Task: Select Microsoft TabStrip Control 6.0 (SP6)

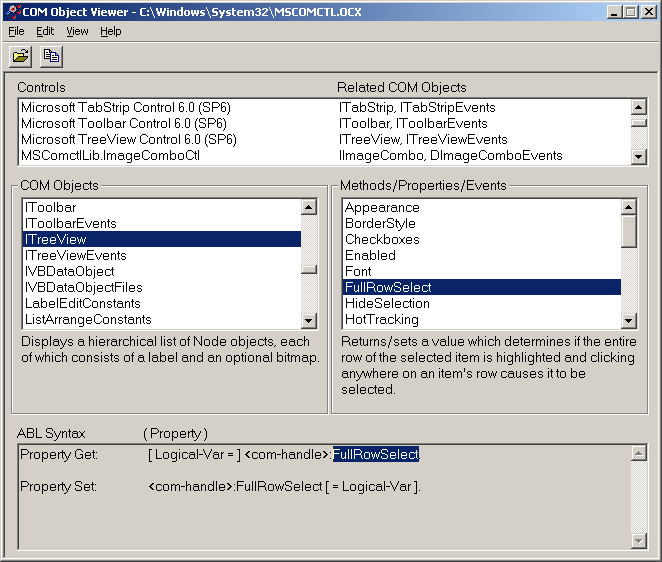Action: 126,107
